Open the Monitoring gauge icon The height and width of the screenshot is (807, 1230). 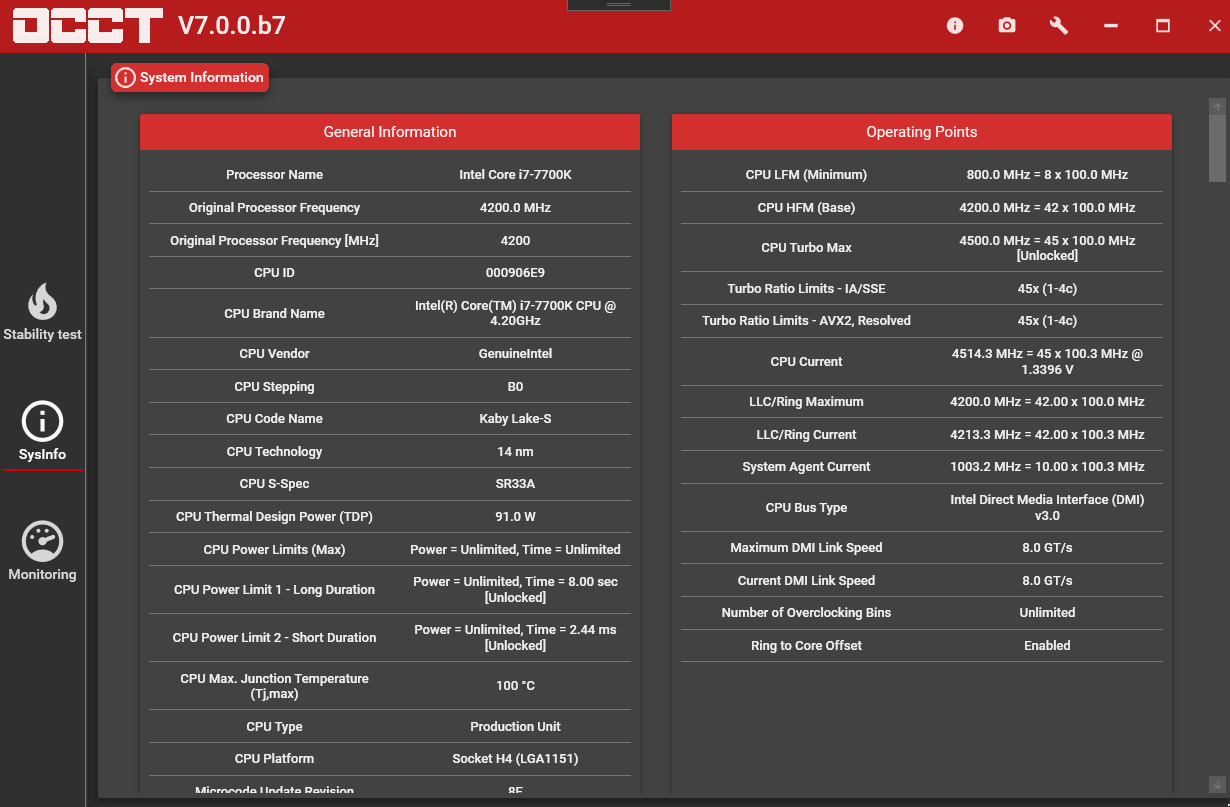[42, 542]
